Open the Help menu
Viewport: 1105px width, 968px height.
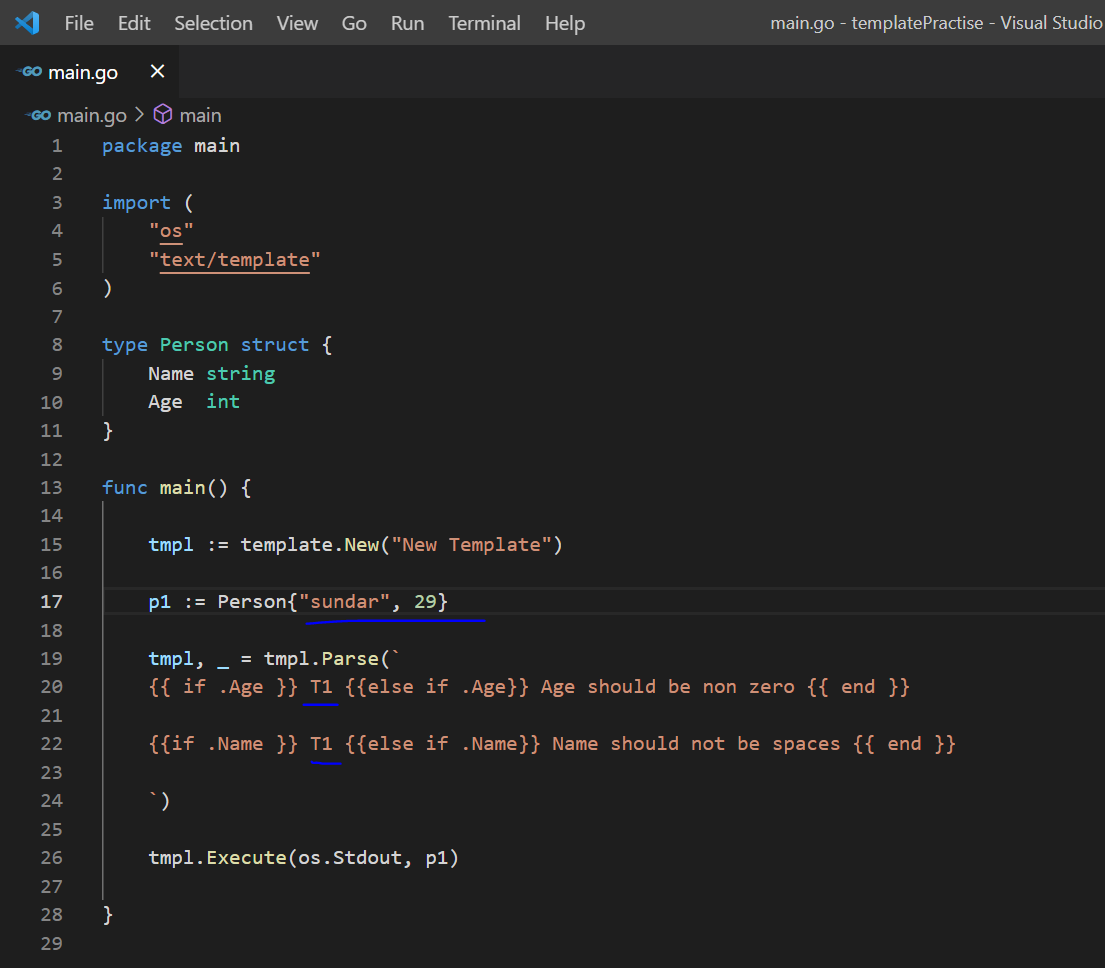click(x=564, y=23)
